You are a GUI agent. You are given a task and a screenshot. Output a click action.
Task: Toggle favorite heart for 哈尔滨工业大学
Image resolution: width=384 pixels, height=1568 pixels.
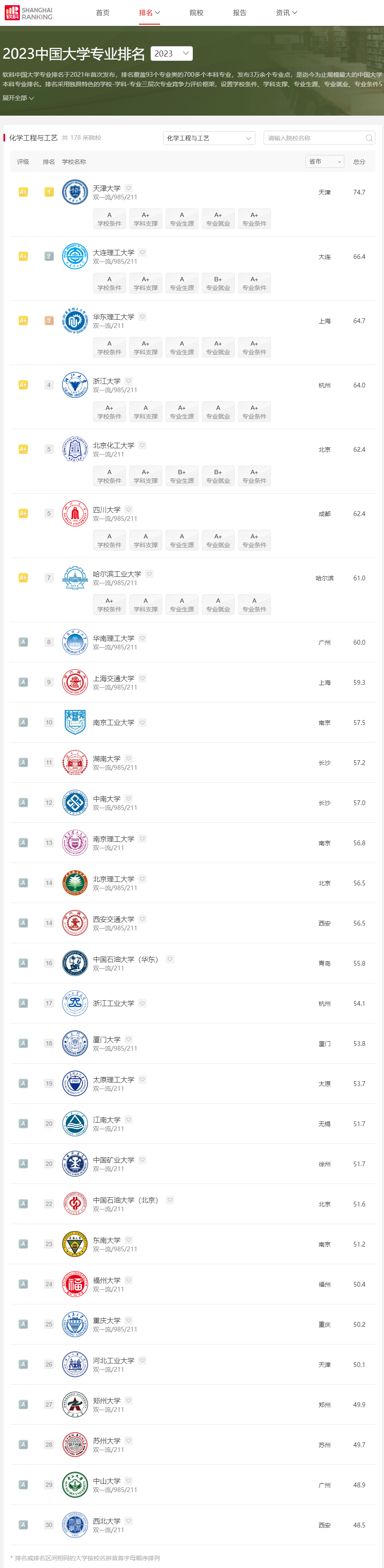[x=149, y=574]
